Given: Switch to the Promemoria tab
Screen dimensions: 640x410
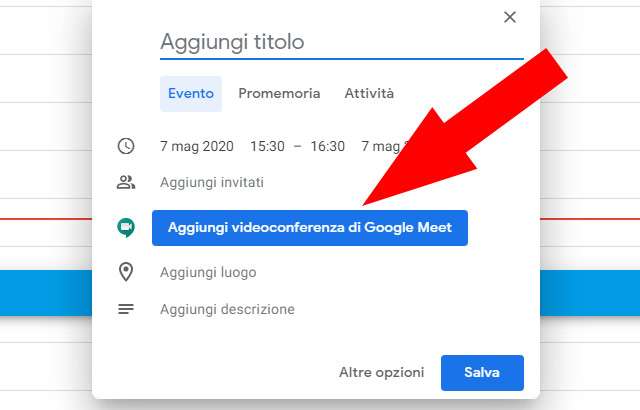Looking at the screenshot, I should (279, 94).
